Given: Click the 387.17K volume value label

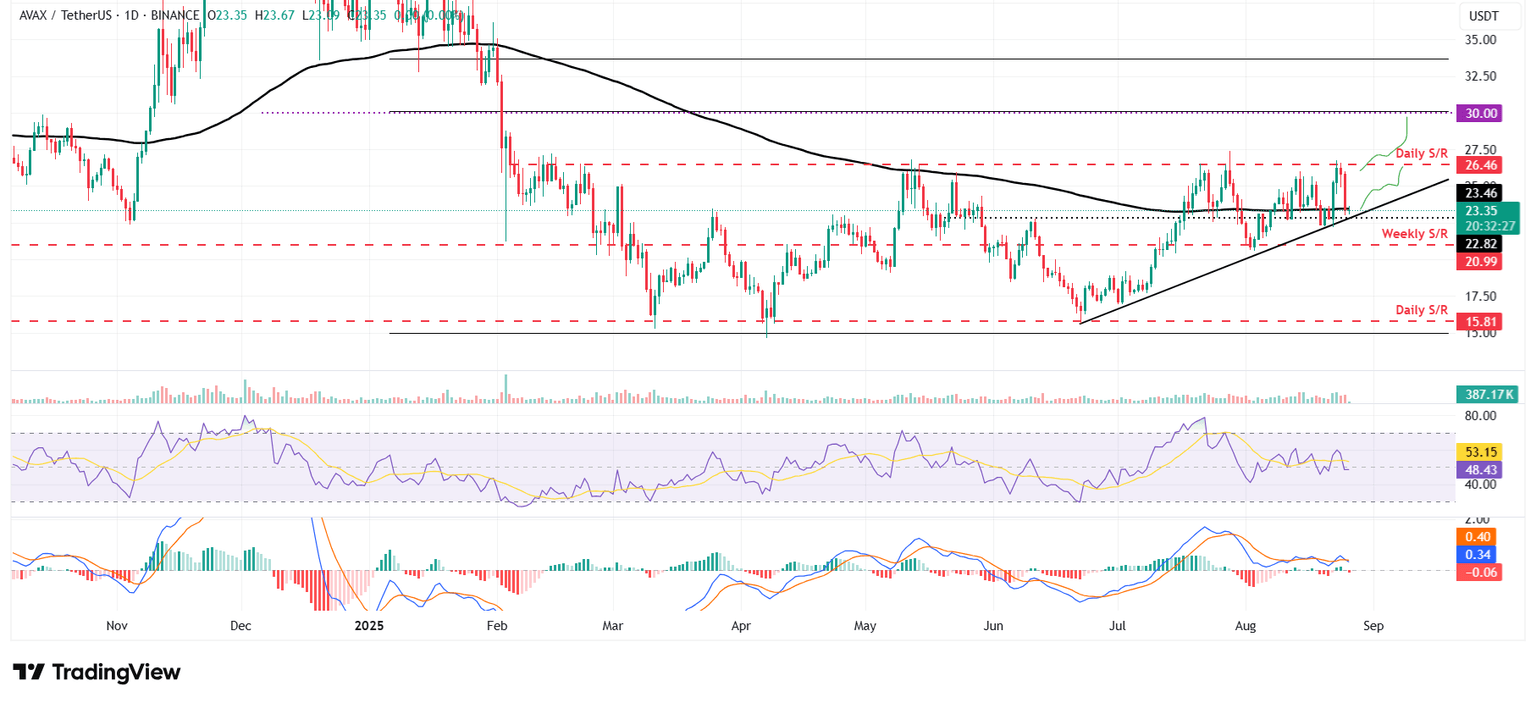Looking at the screenshot, I should click(x=1486, y=396).
